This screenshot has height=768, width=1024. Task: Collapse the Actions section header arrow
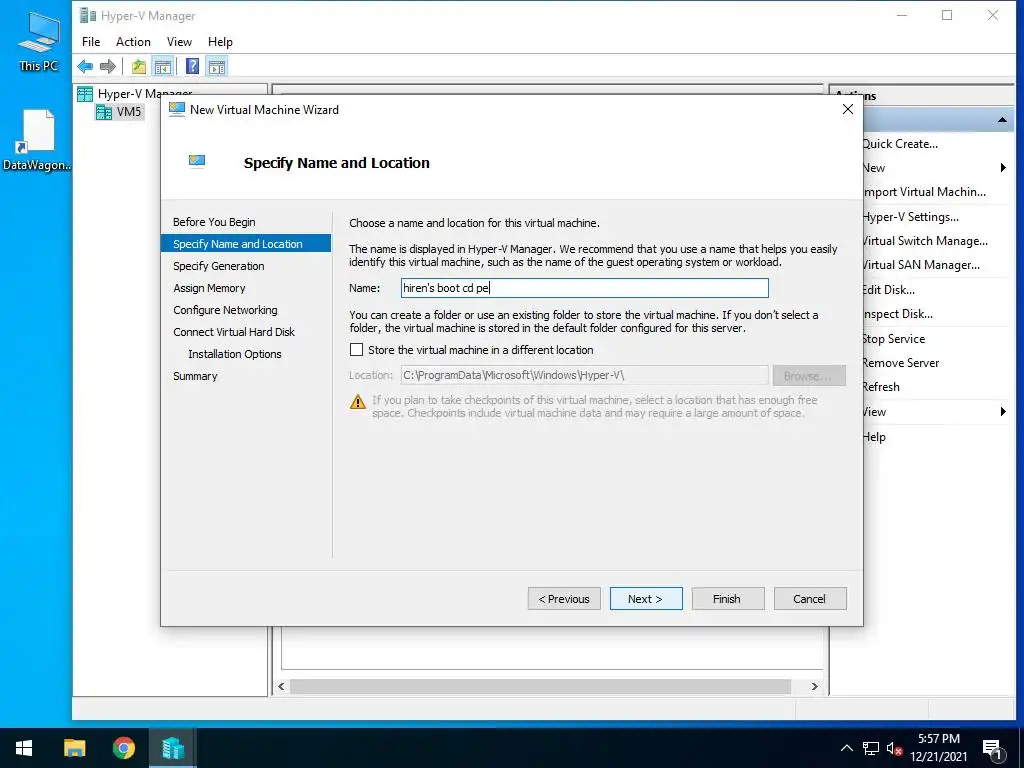point(1002,120)
